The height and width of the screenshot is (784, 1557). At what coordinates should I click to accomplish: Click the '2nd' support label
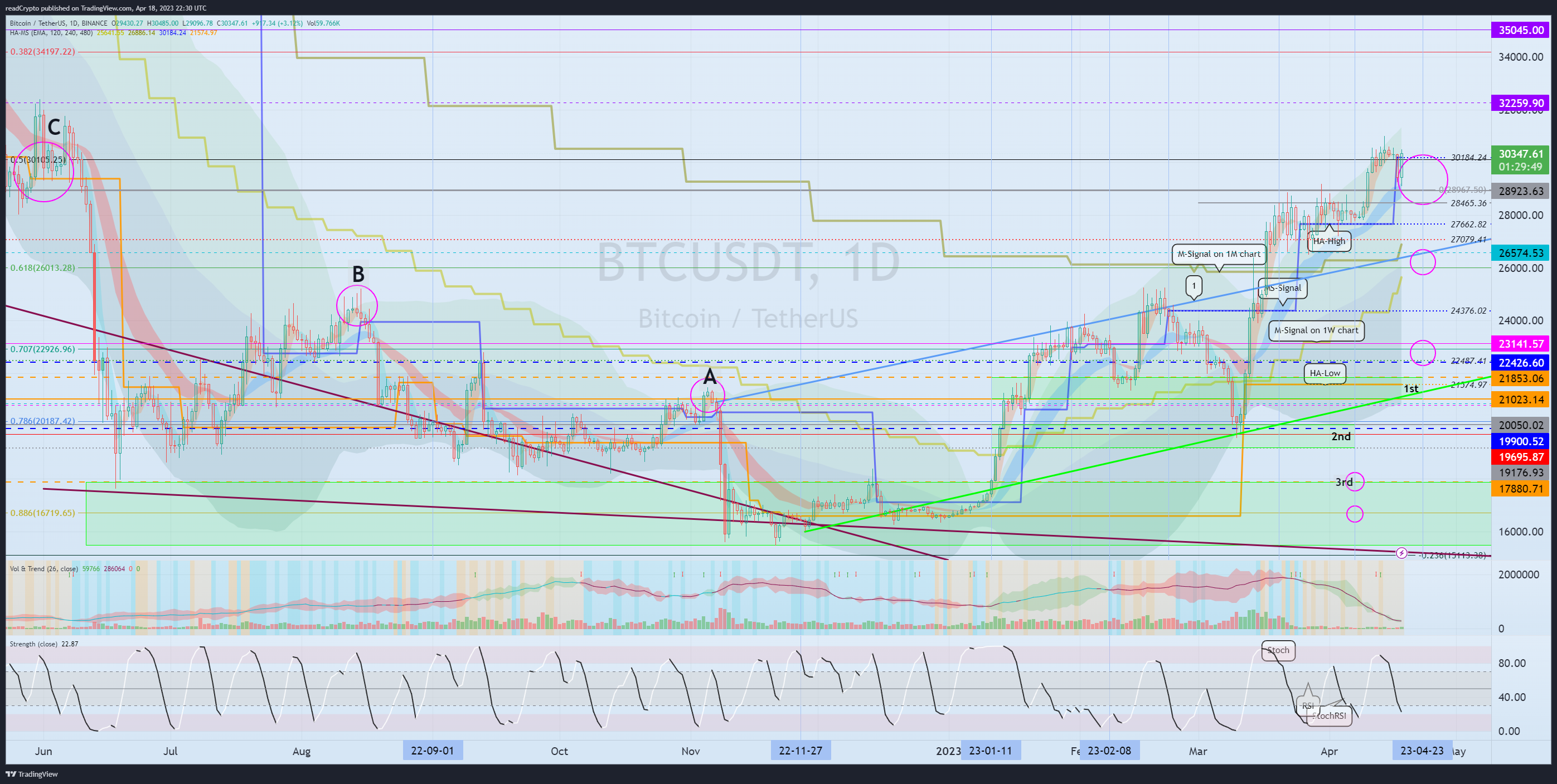[x=1341, y=436]
